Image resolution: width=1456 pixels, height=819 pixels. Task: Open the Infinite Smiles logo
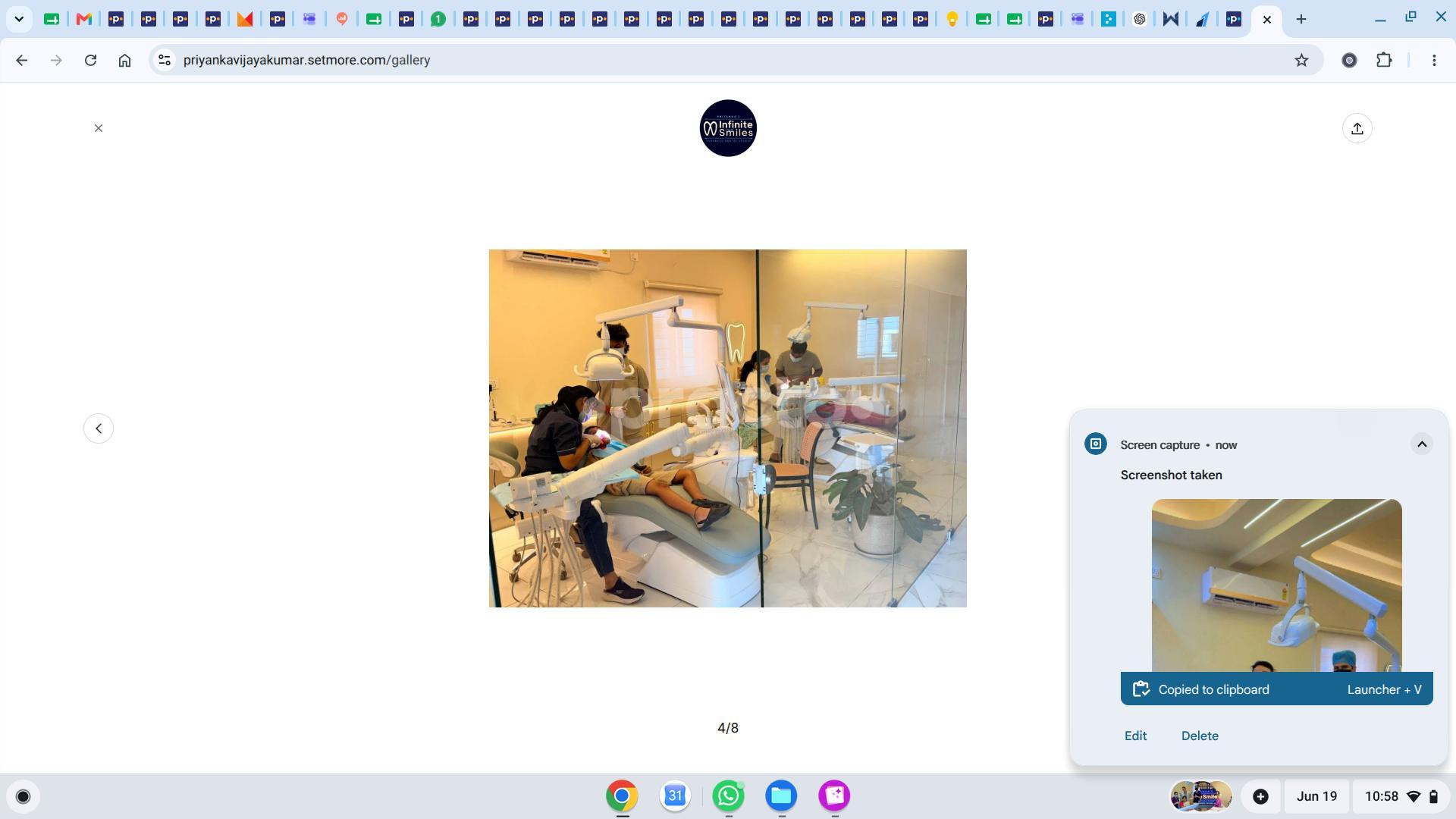(x=728, y=128)
